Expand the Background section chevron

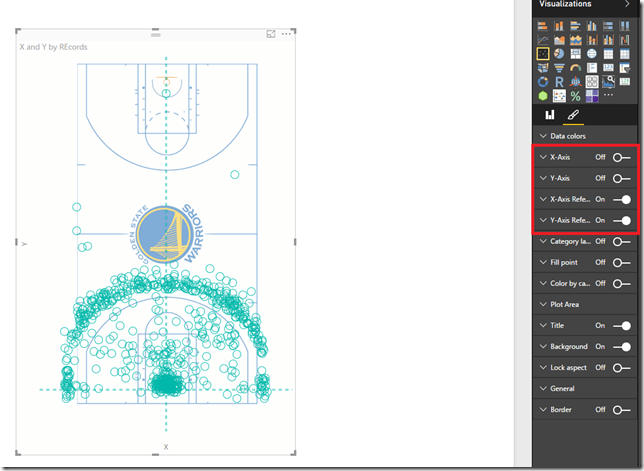[x=543, y=346]
